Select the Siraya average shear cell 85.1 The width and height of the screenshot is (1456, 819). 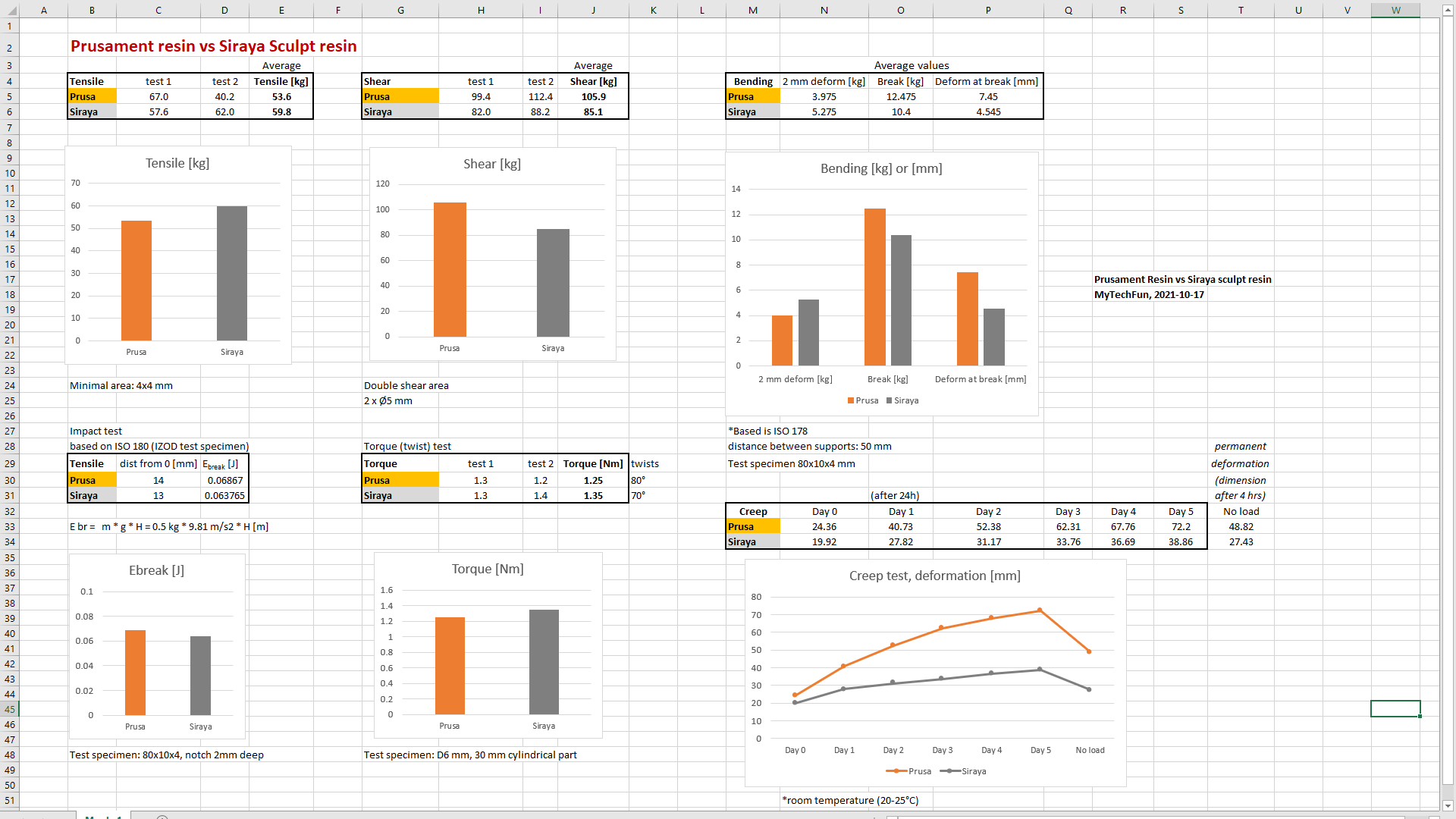click(x=593, y=111)
